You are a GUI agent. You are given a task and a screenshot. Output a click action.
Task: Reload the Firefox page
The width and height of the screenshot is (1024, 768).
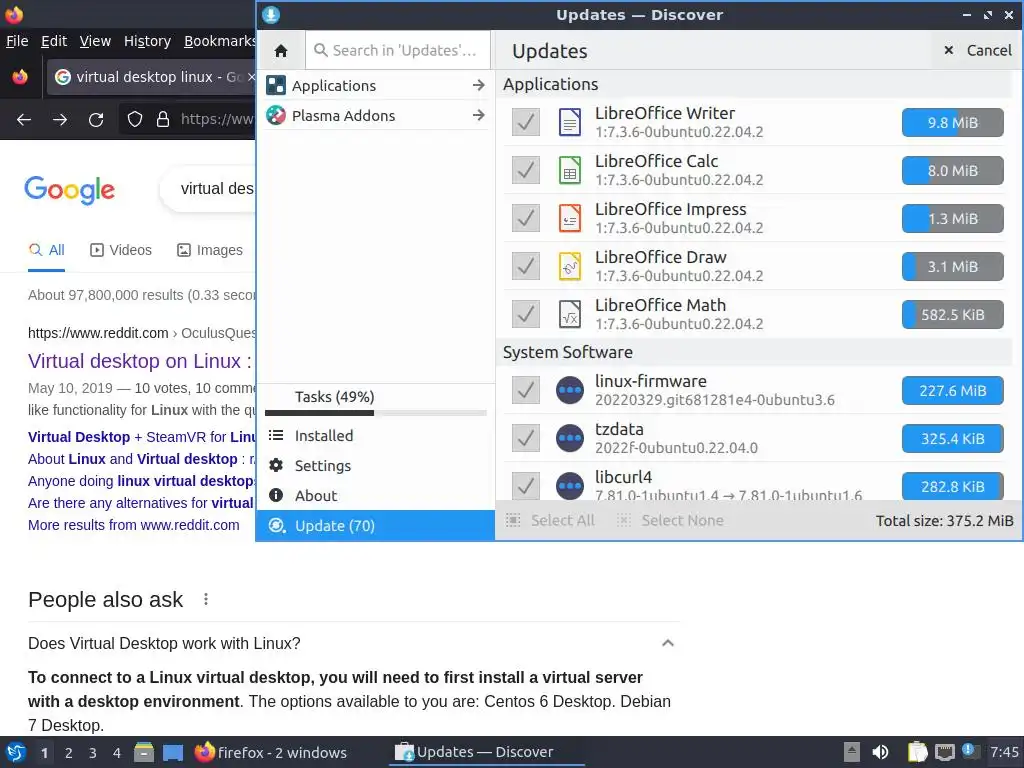96,120
